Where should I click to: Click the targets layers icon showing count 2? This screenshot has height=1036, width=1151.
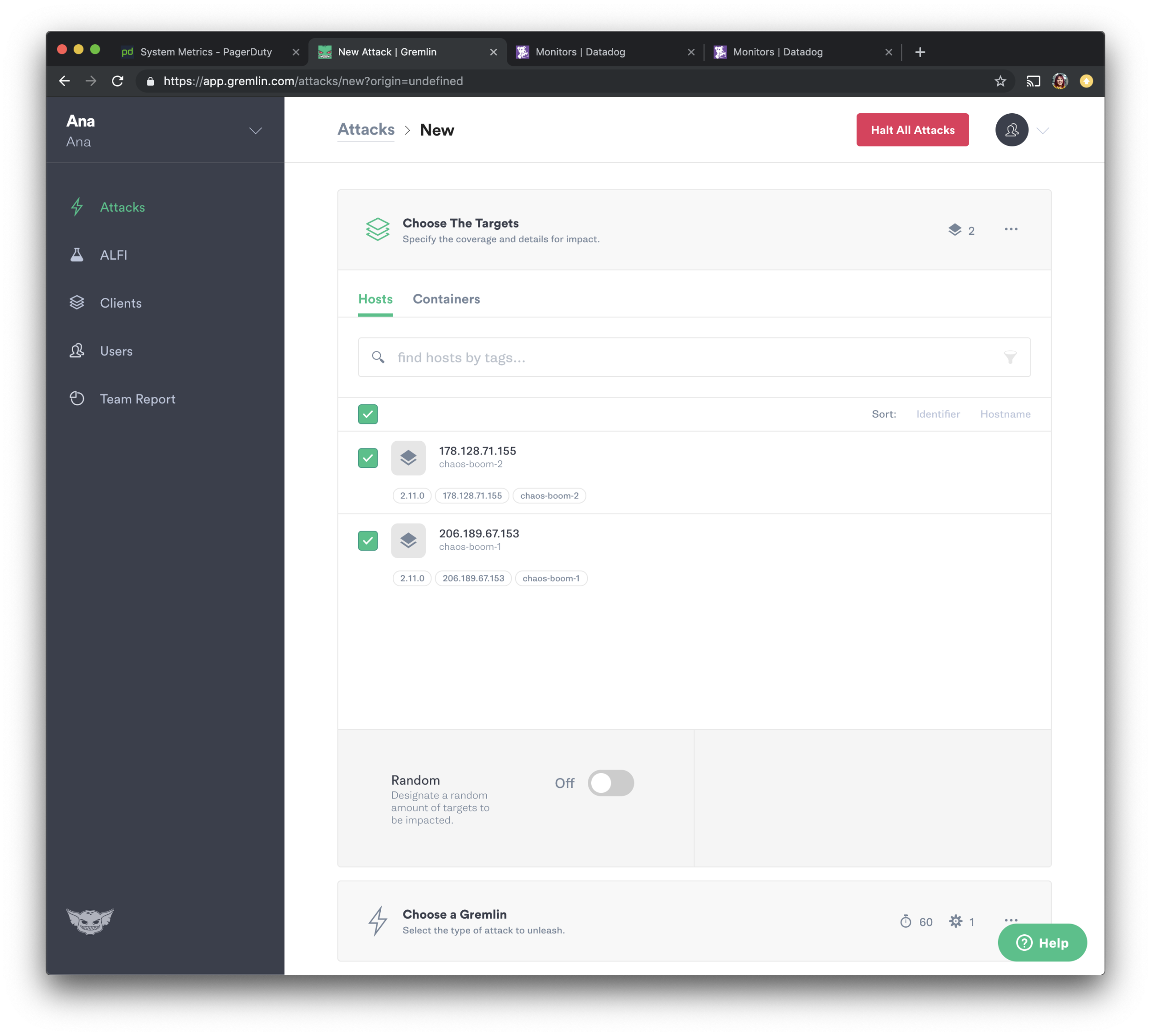coord(956,229)
